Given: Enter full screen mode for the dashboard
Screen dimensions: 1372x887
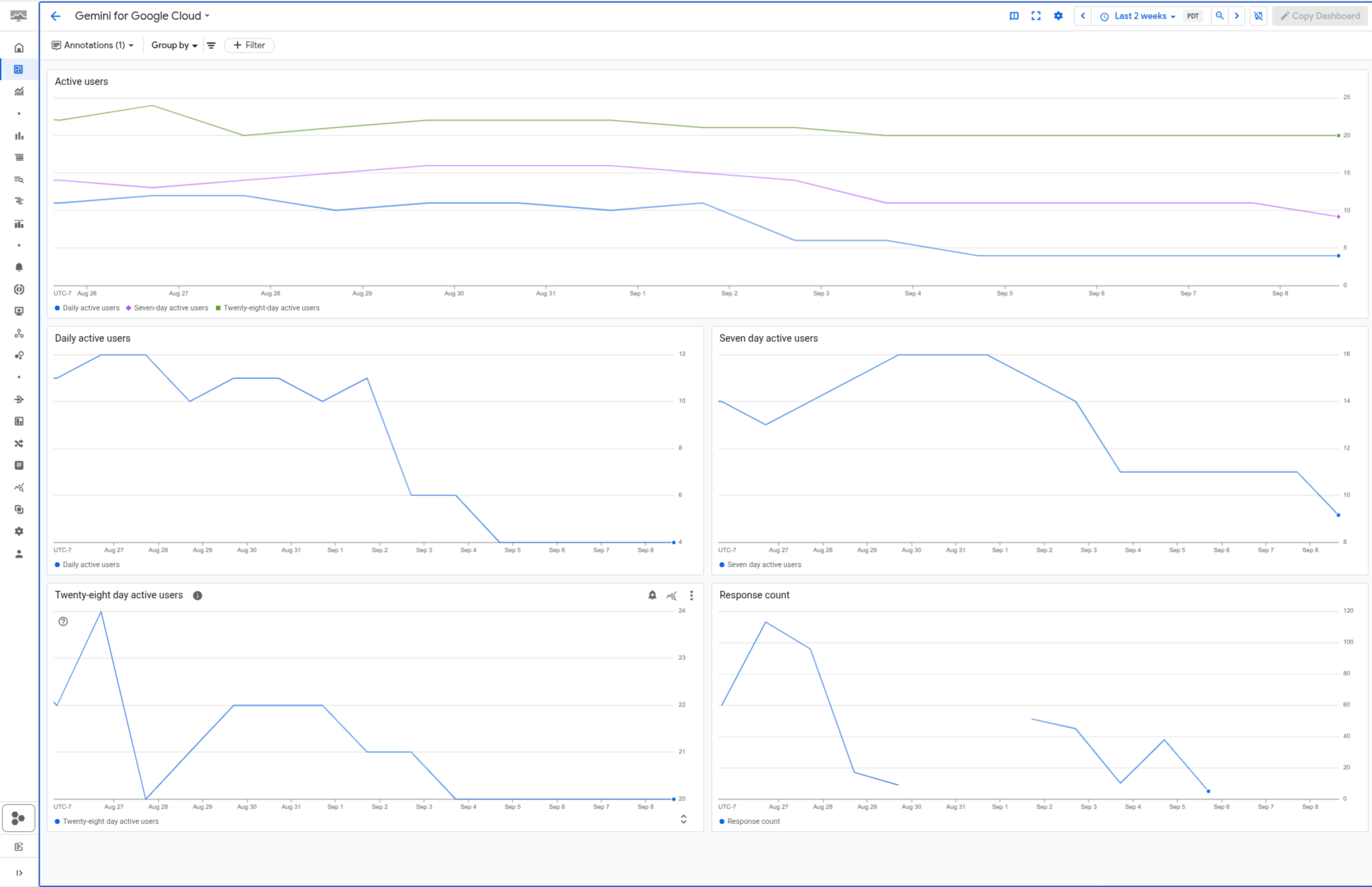Looking at the screenshot, I should (x=1036, y=16).
